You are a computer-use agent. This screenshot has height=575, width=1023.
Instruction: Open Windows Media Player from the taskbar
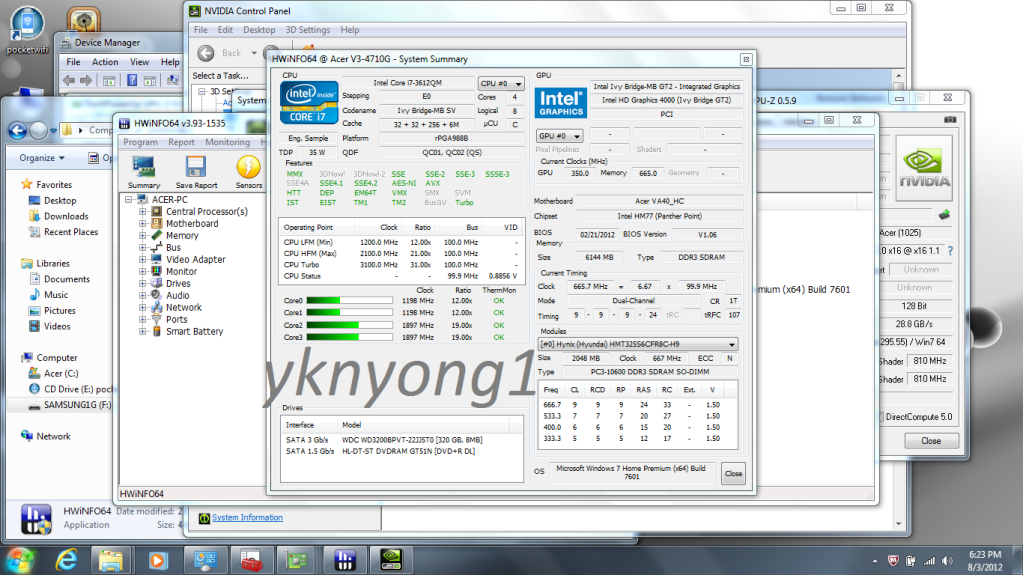(x=157, y=560)
